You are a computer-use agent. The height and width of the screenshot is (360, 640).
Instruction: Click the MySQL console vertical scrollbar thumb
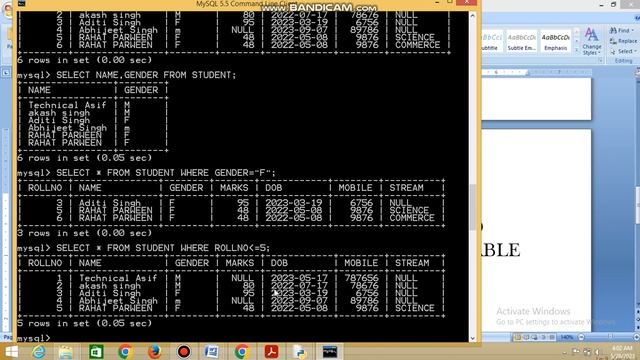tap(473, 207)
